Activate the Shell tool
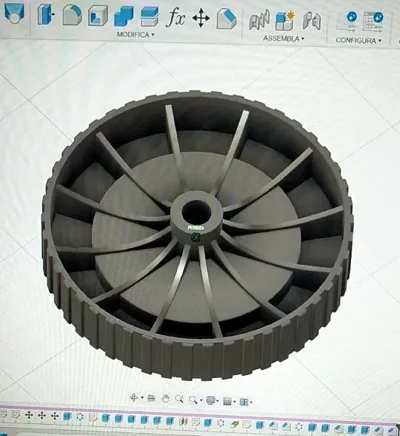Viewport: 400px width, 436px height. click(98, 16)
